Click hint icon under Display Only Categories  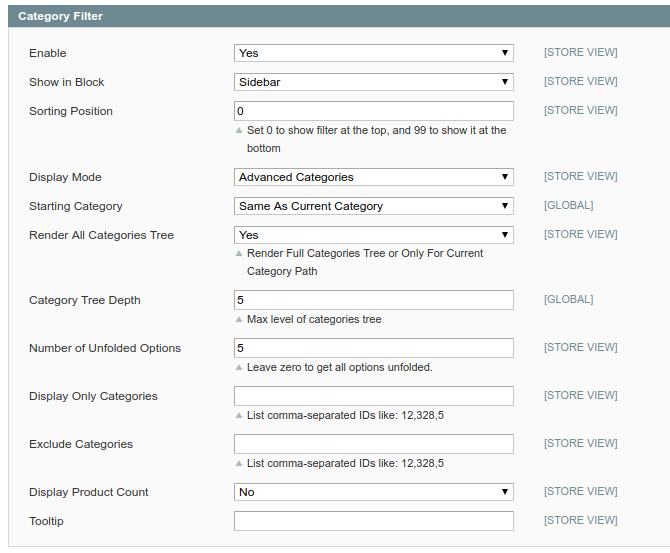[238, 416]
